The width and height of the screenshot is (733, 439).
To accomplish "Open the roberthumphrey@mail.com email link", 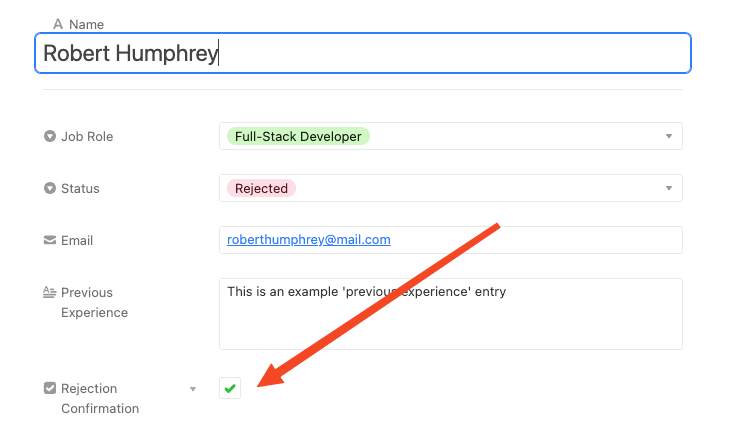I will point(308,240).
